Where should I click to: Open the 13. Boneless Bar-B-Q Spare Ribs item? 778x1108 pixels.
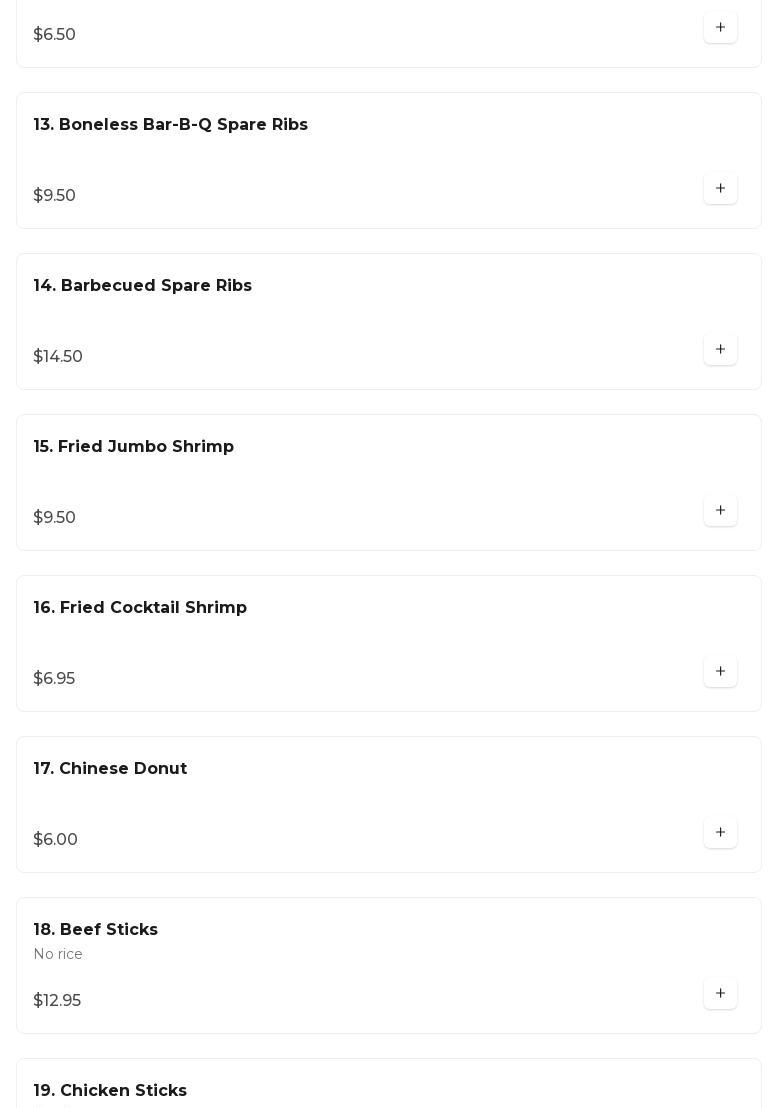[x=171, y=125]
